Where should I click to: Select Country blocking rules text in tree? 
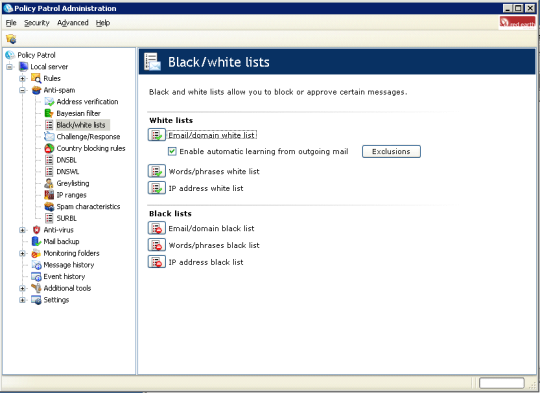pos(91,148)
